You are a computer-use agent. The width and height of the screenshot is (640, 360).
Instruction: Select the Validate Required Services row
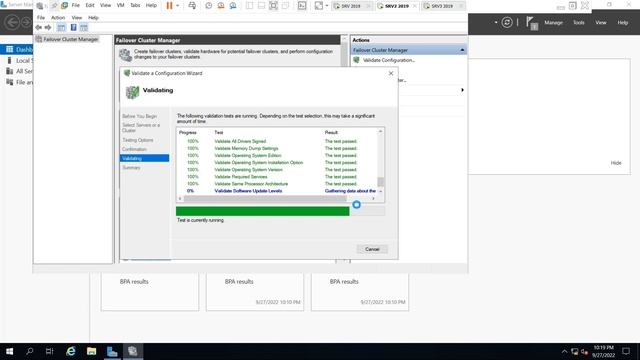(278, 177)
